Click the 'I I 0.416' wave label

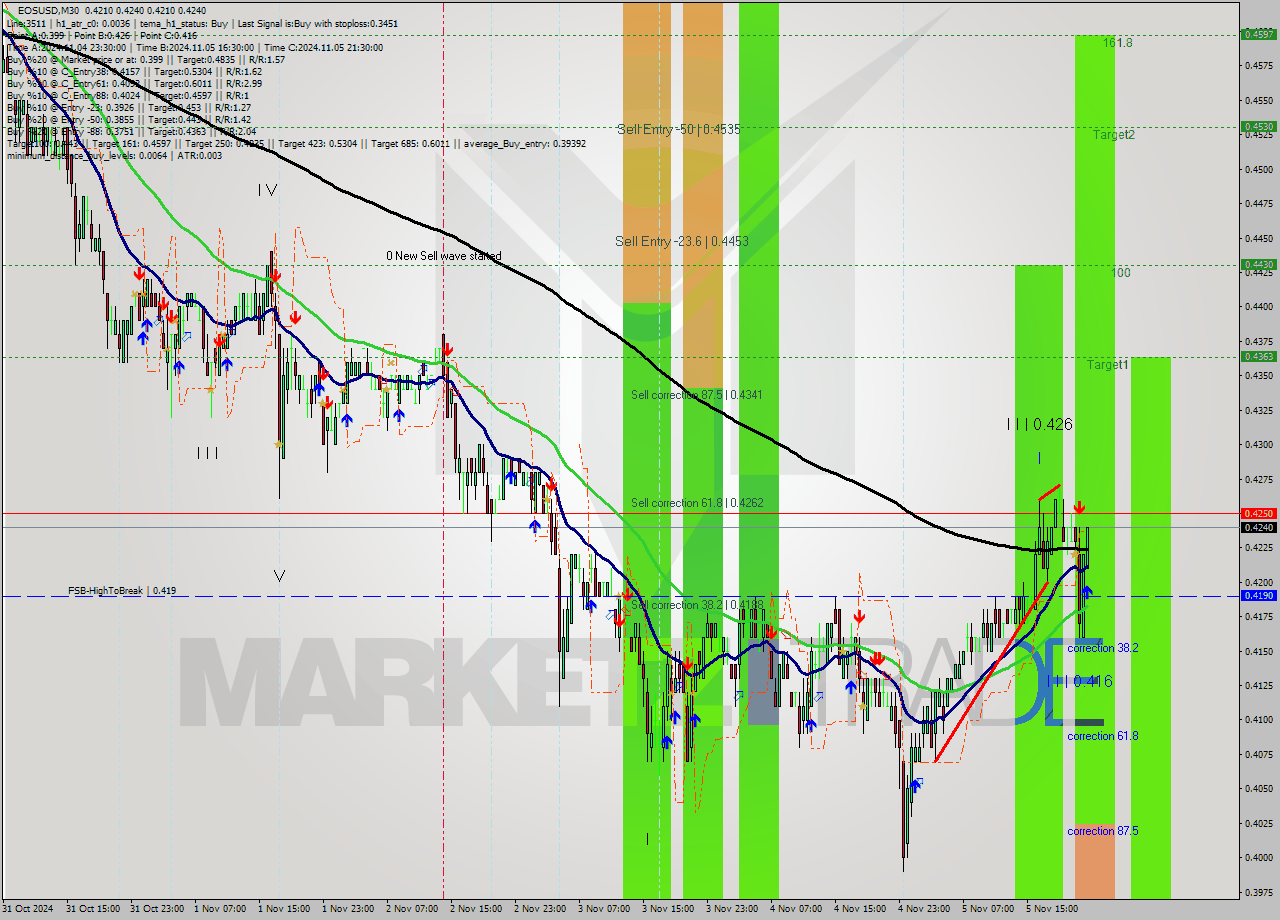point(1079,681)
